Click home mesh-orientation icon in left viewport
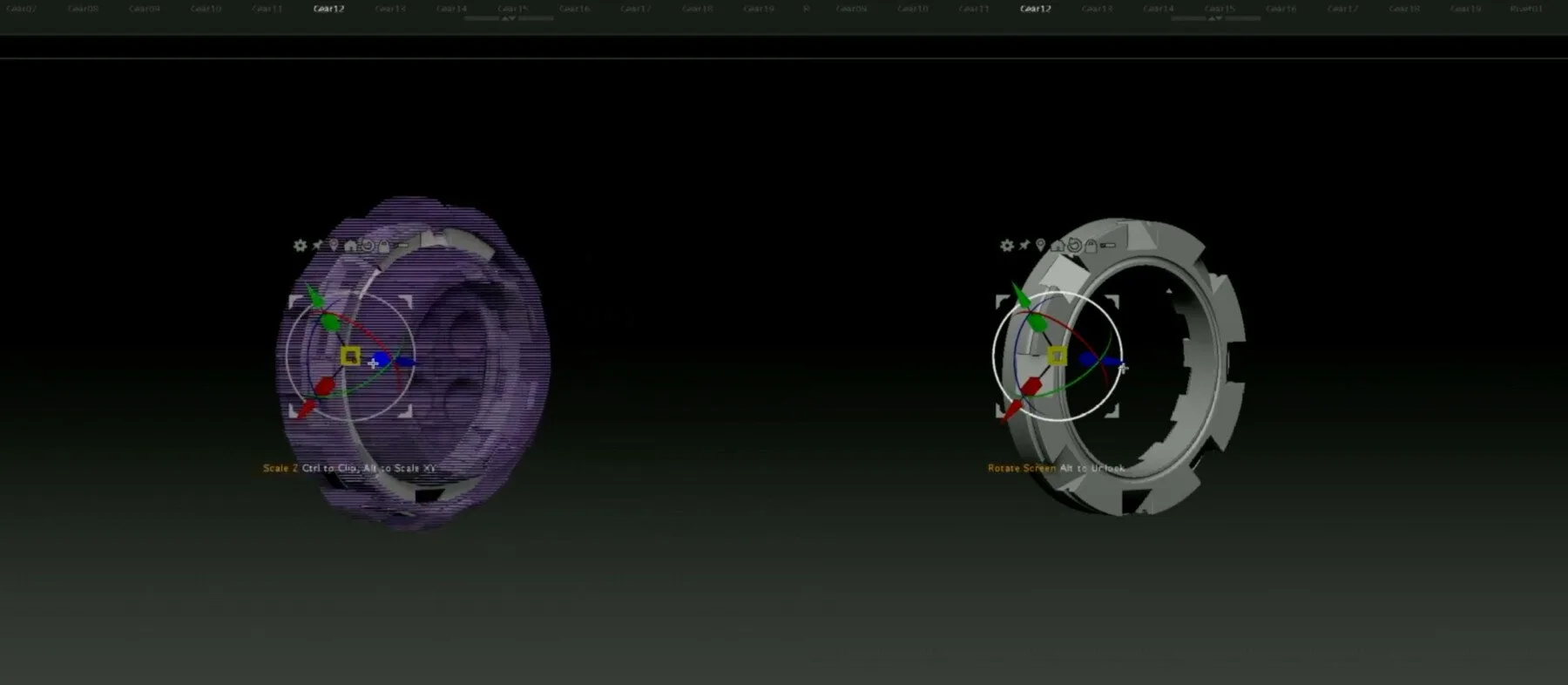The height and width of the screenshot is (685, 1568). tap(350, 246)
